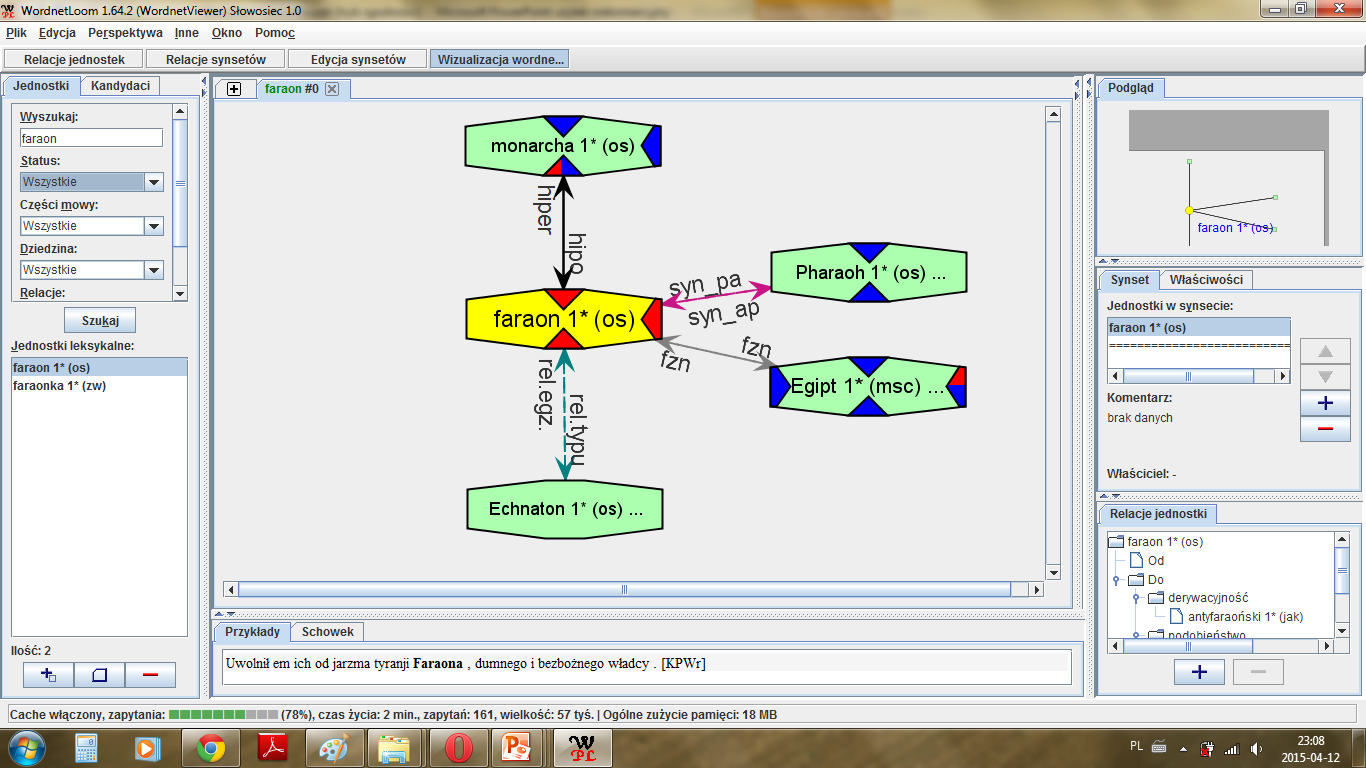Click red minus to delete lexical unit
This screenshot has width=1366, height=768.
coord(150,675)
